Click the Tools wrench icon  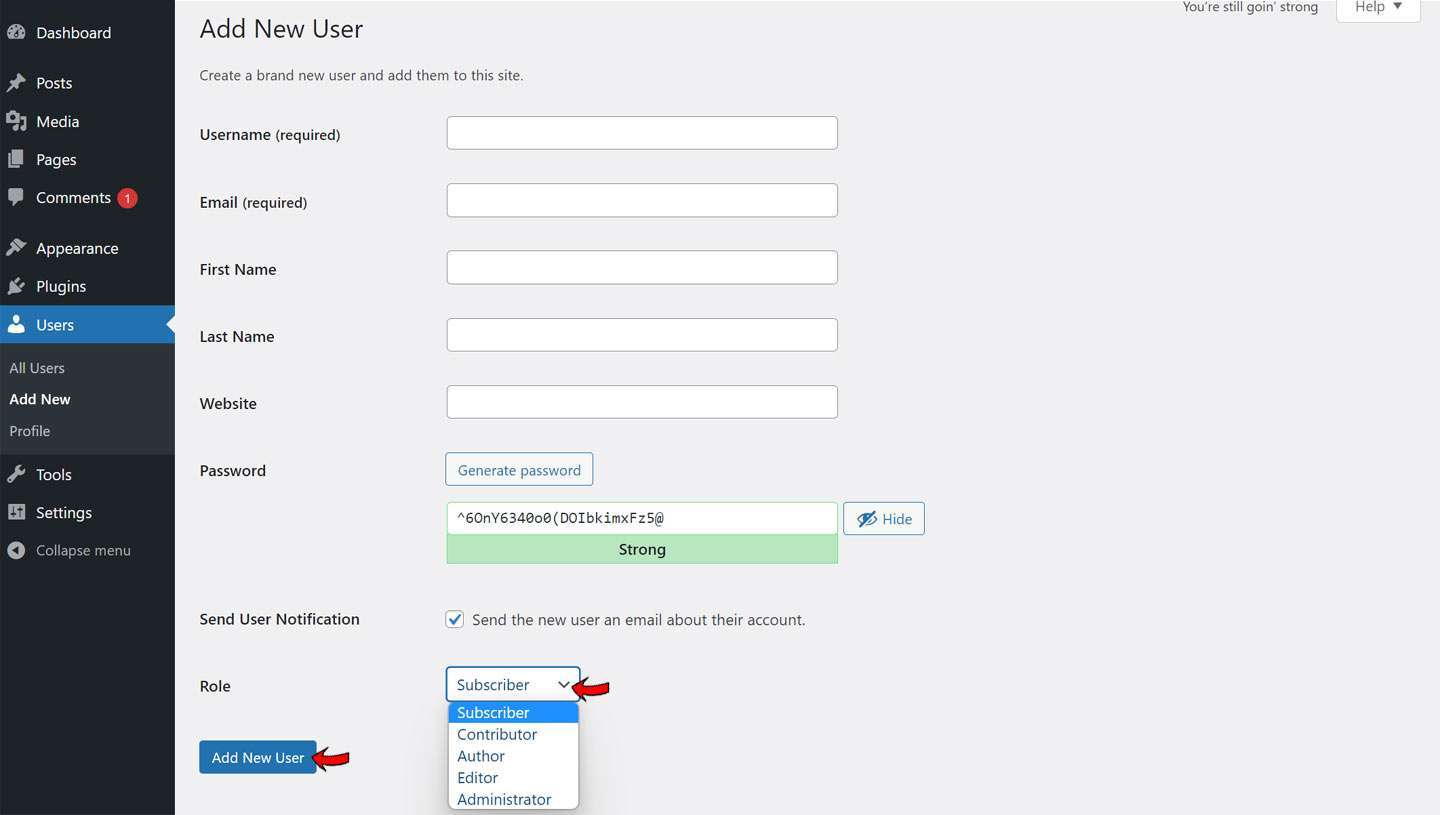[x=16, y=474]
